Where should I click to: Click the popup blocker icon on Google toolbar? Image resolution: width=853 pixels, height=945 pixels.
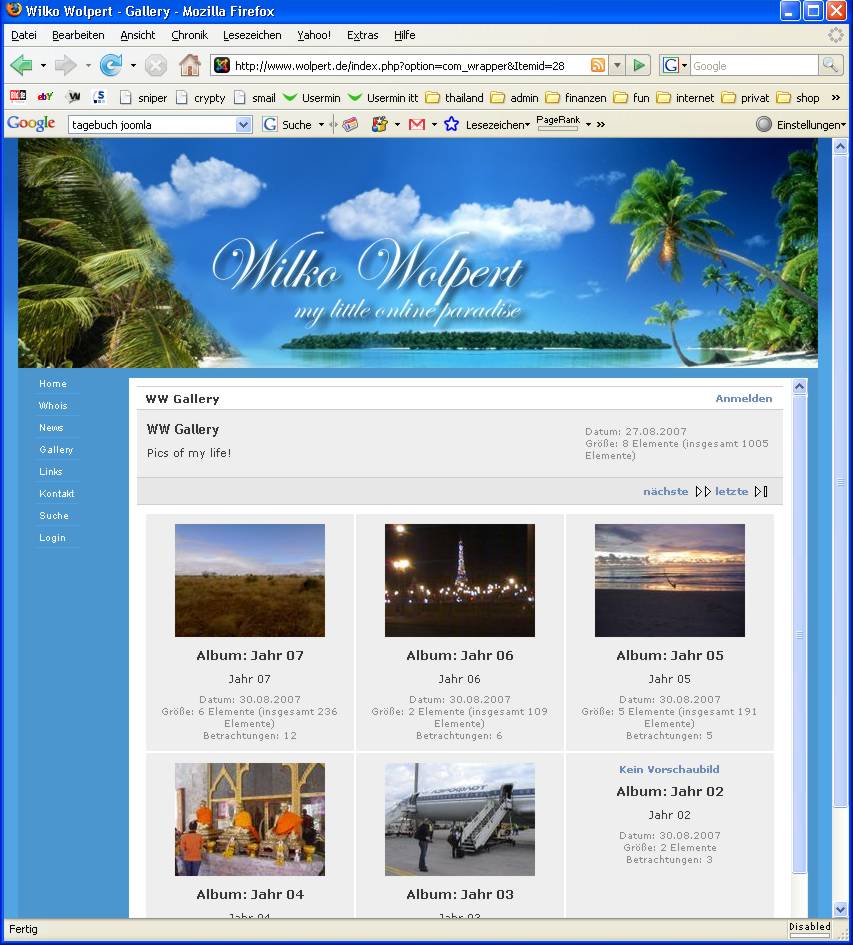[350, 125]
